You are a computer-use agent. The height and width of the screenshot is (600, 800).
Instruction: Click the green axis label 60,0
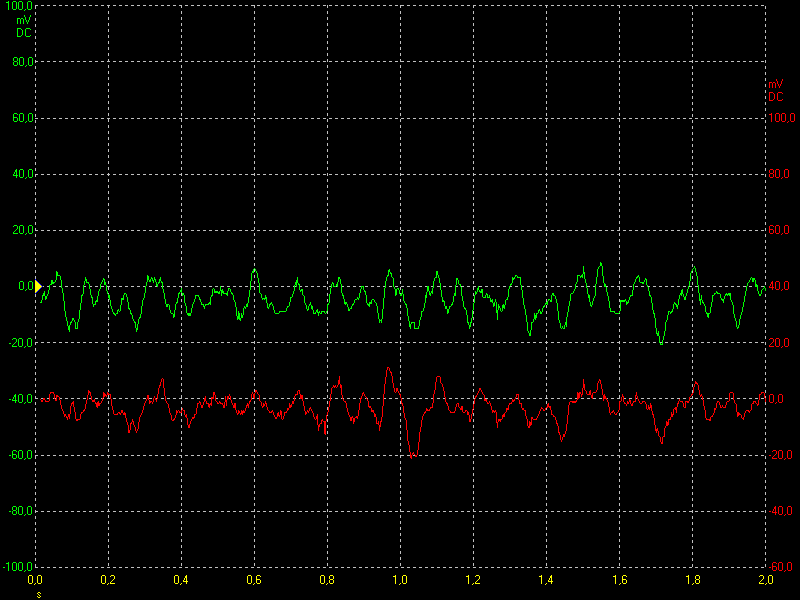(x=22, y=118)
